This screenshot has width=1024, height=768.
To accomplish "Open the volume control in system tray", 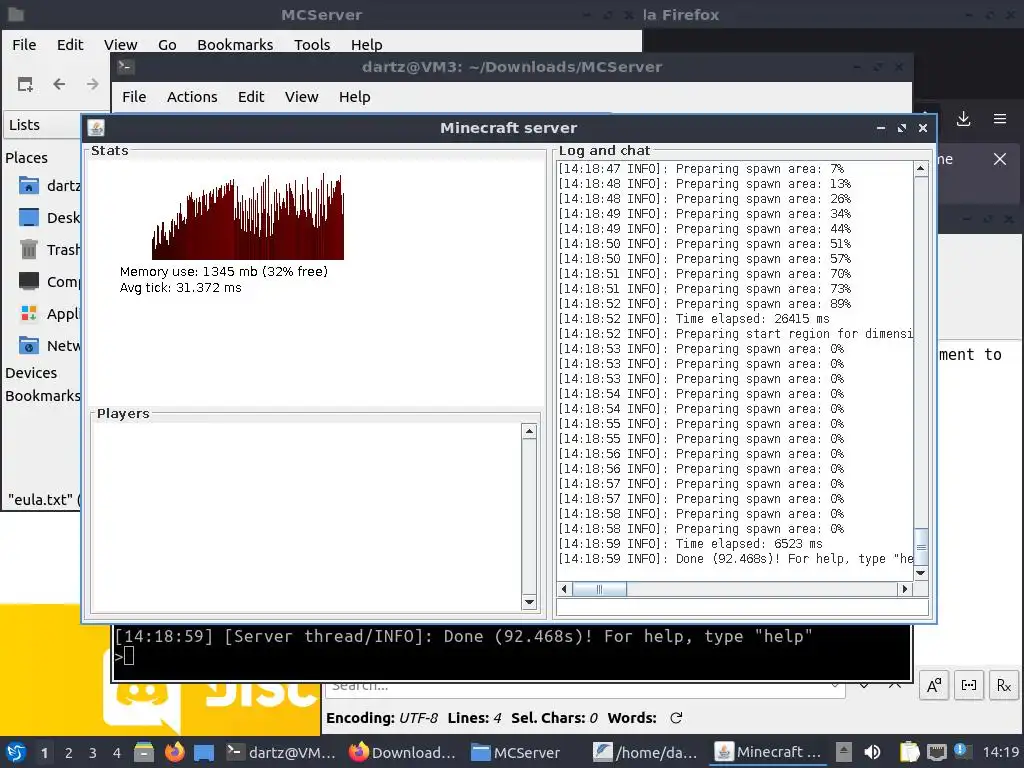I will pyautogui.click(x=872, y=752).
